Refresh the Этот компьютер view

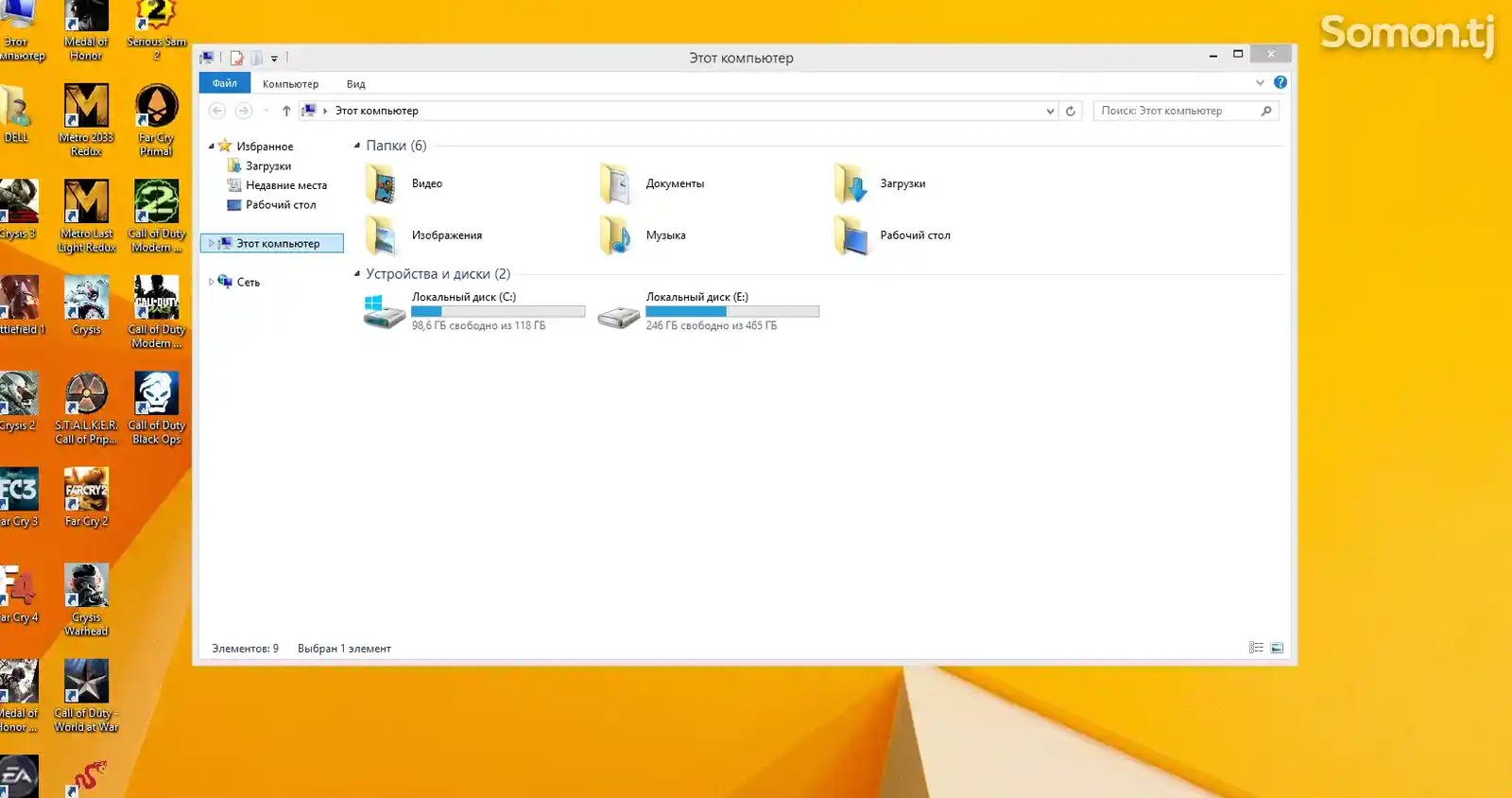tap(1071, 111)
